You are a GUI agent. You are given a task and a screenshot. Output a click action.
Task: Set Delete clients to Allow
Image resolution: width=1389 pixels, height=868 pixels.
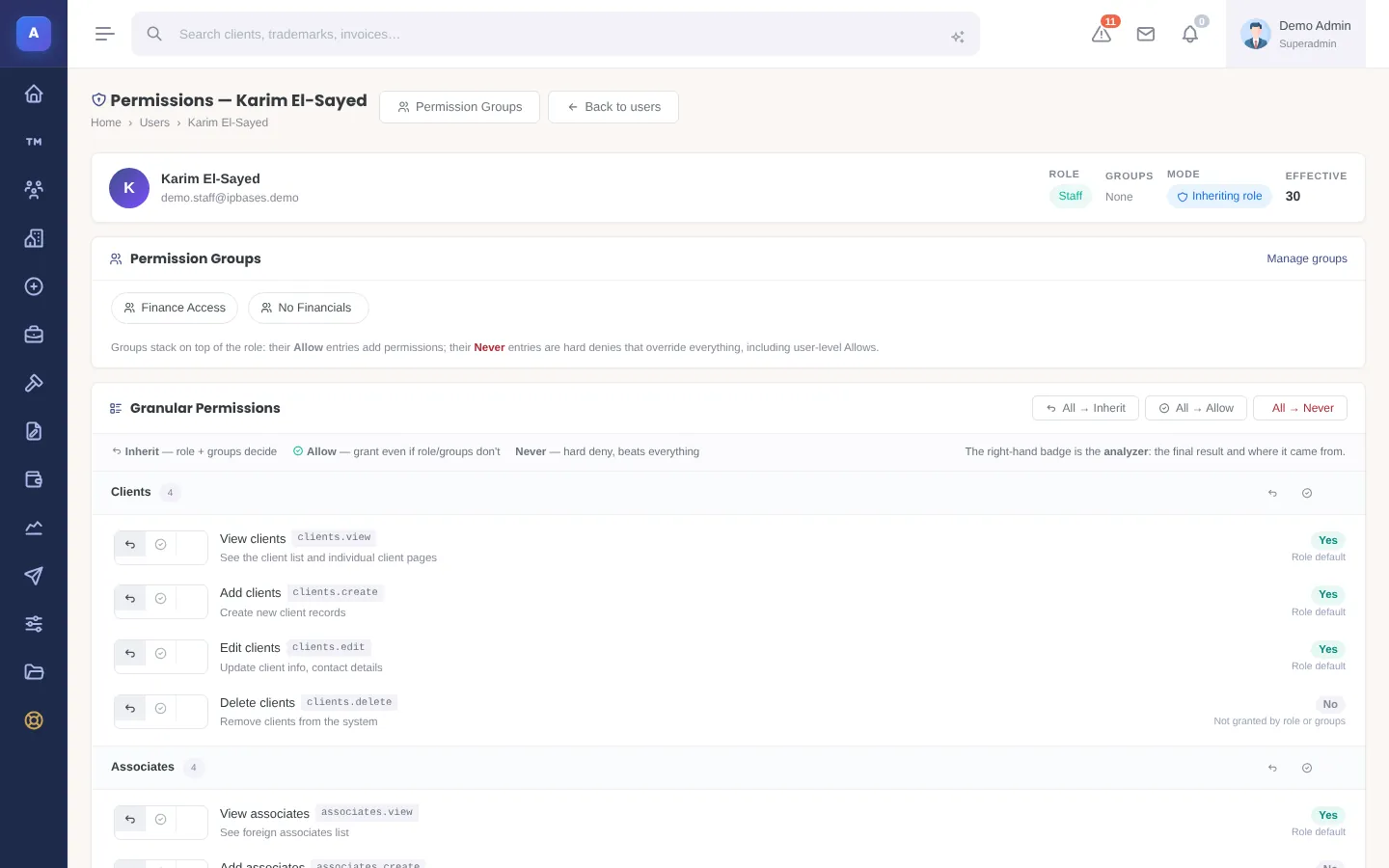click(x=161, y=709)
